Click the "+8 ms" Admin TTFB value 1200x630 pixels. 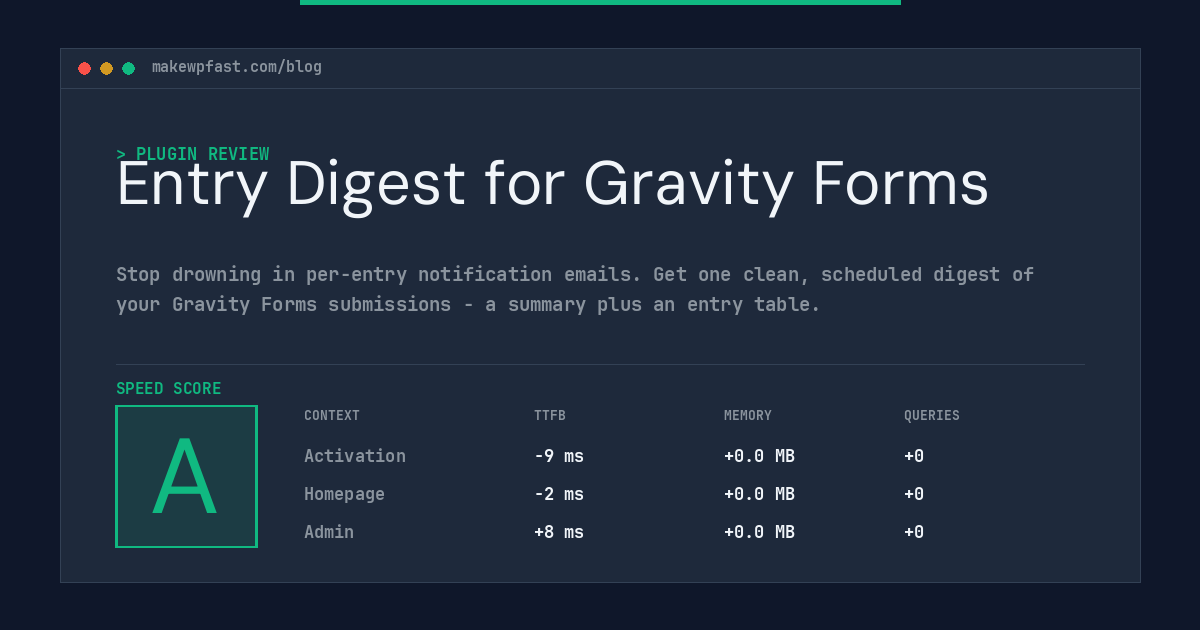[x=559, y=532]
